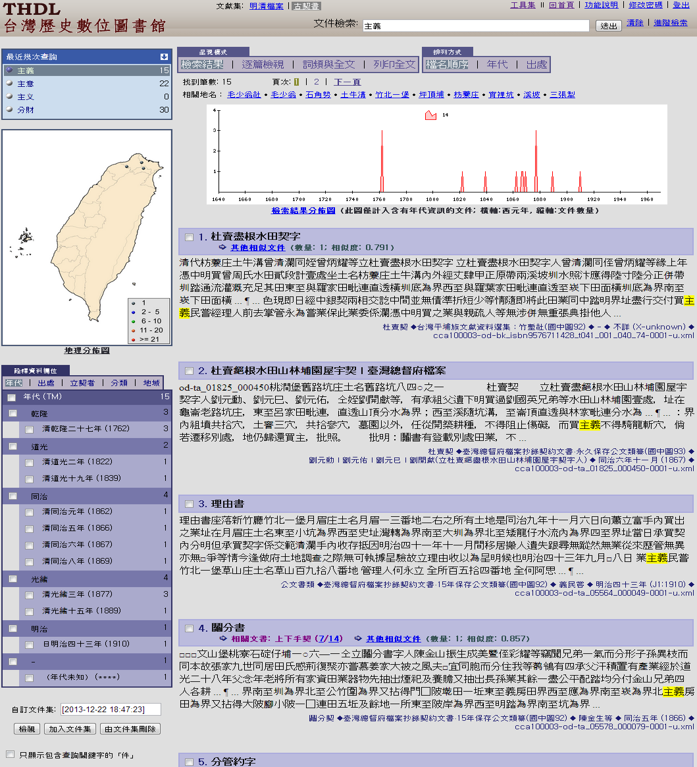Toggle the 同治 group checkbox
This screenshot has width=697, height=767.
tap(13, 496)
